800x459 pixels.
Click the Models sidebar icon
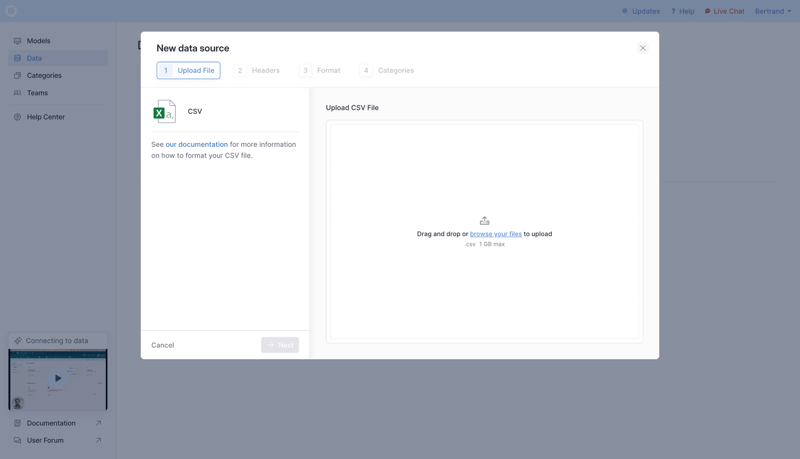(x=17, y=41)
